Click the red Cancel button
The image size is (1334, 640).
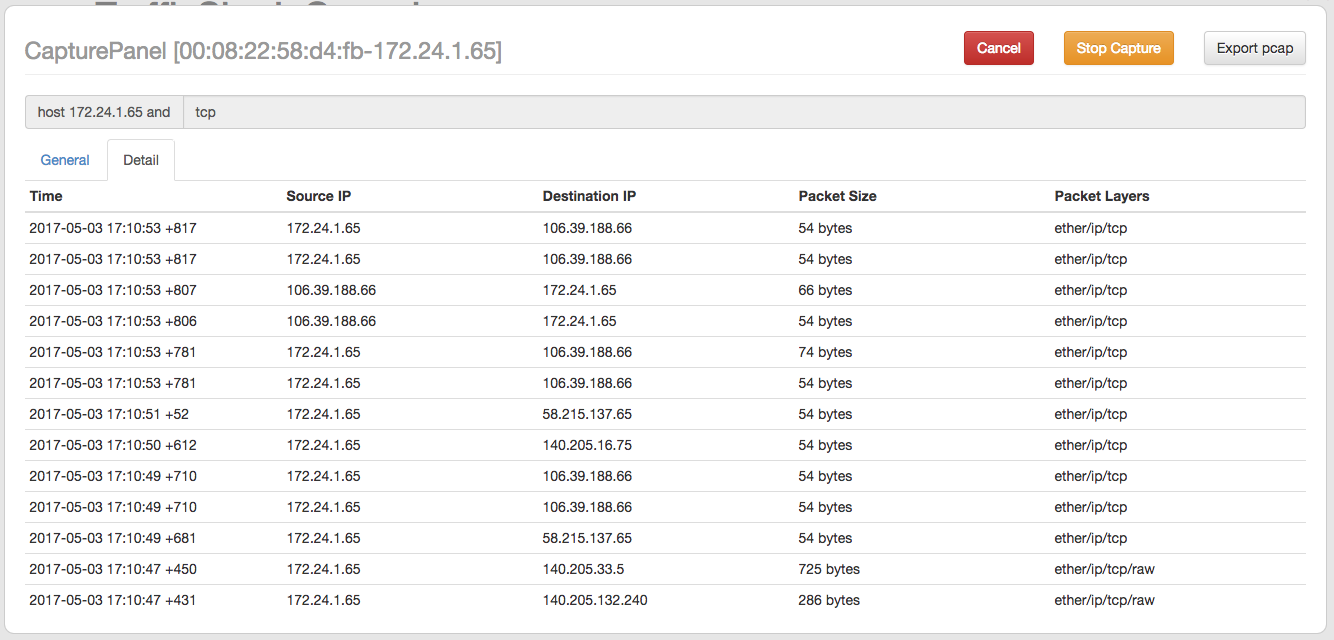click(x=998, y=48)
